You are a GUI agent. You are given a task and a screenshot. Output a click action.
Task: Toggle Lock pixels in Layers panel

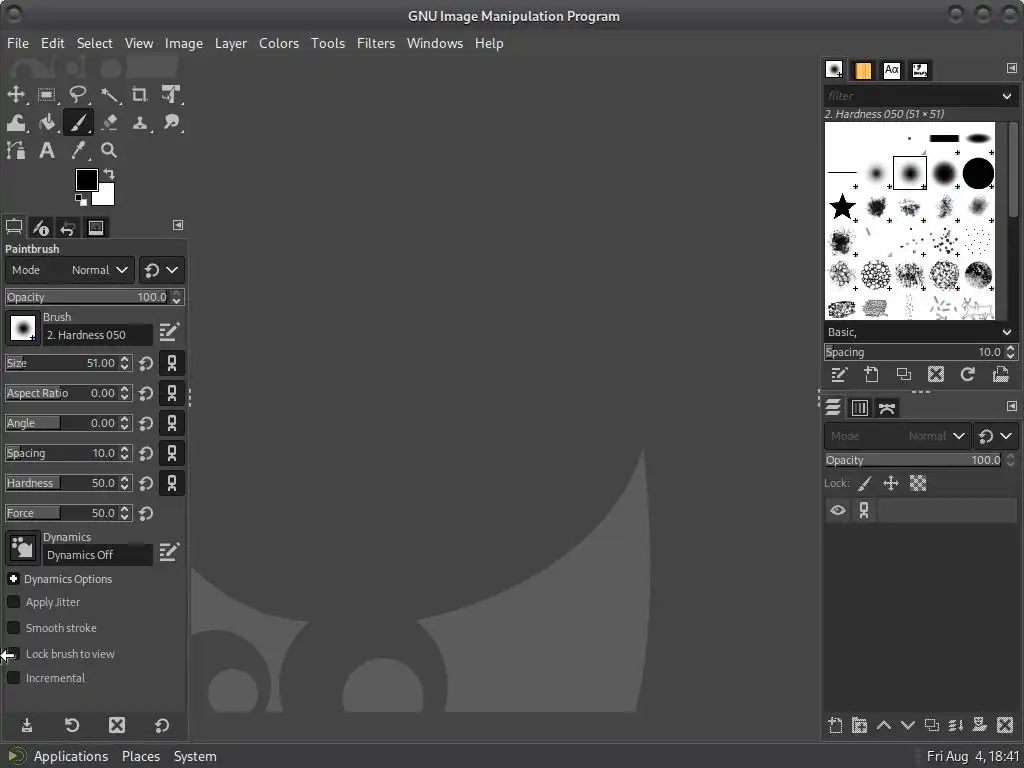tap(864, 483)
